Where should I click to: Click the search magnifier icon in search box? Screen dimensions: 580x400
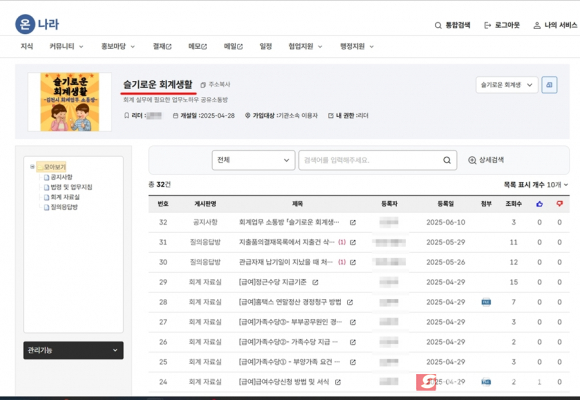pos(447,160)
